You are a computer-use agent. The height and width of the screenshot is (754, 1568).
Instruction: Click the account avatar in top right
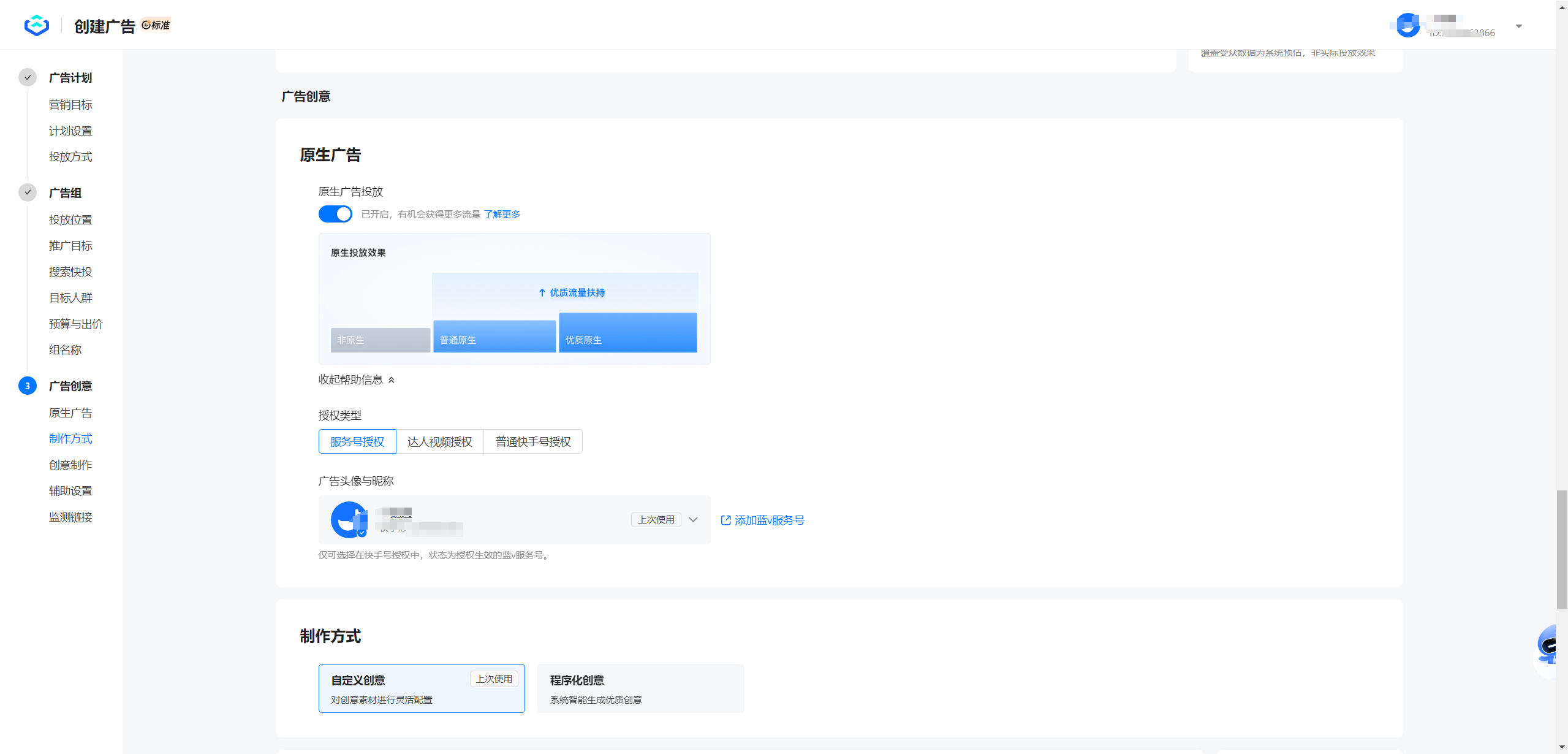coord(1407,25)
